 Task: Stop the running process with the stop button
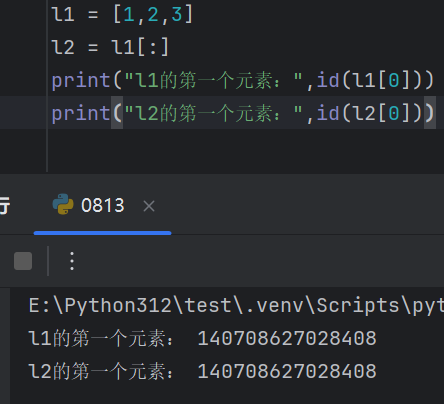(23, 261)
